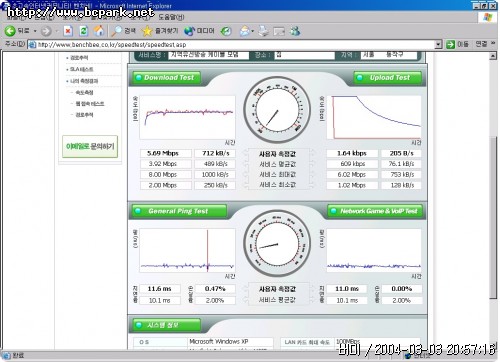Click the Print toolbar icon
The height and width of the screenshot is (362, 500).
click(263, 31)
